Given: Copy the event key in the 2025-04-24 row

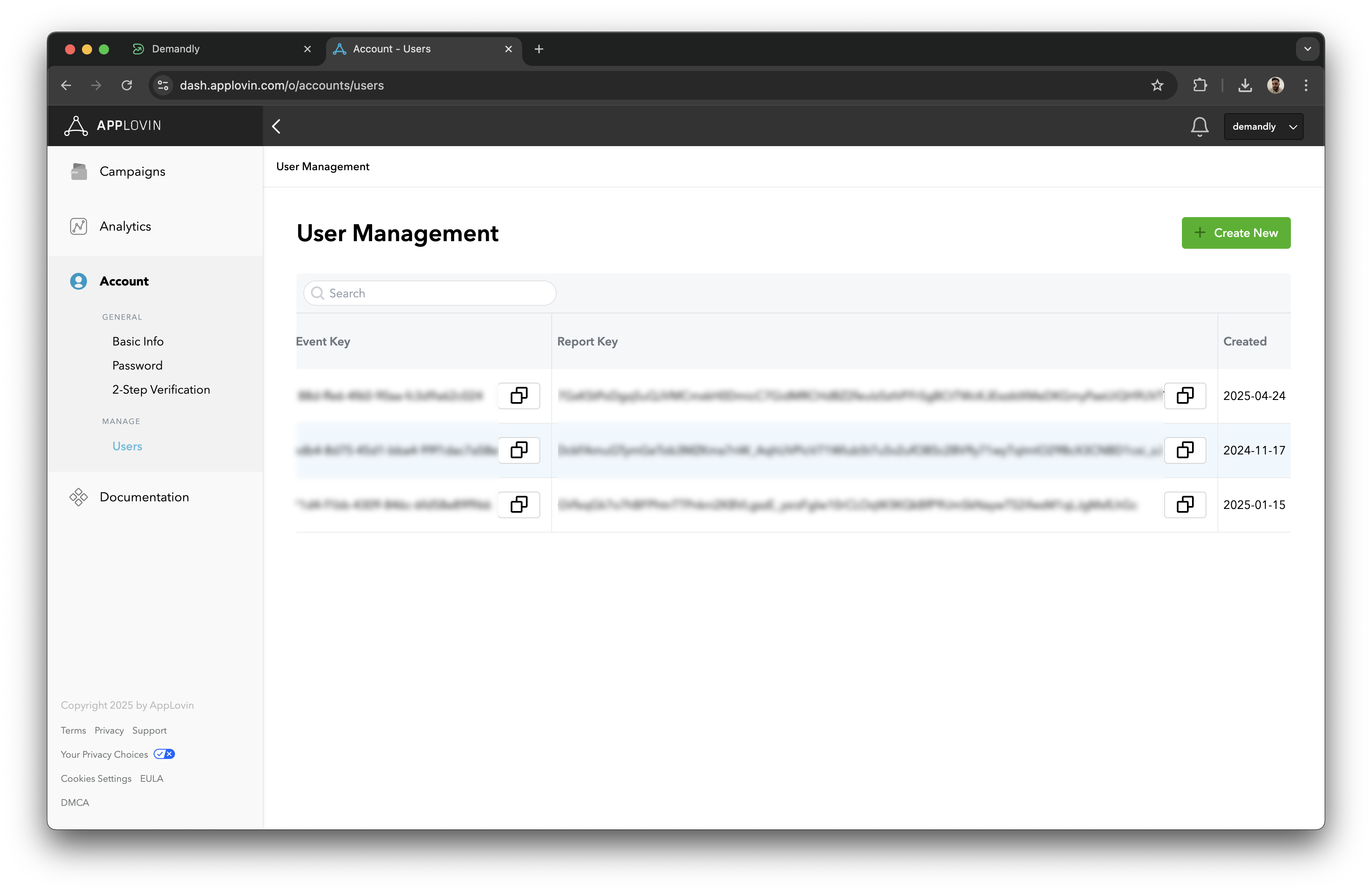Looking at the screenshot, I should coord(519,396).
